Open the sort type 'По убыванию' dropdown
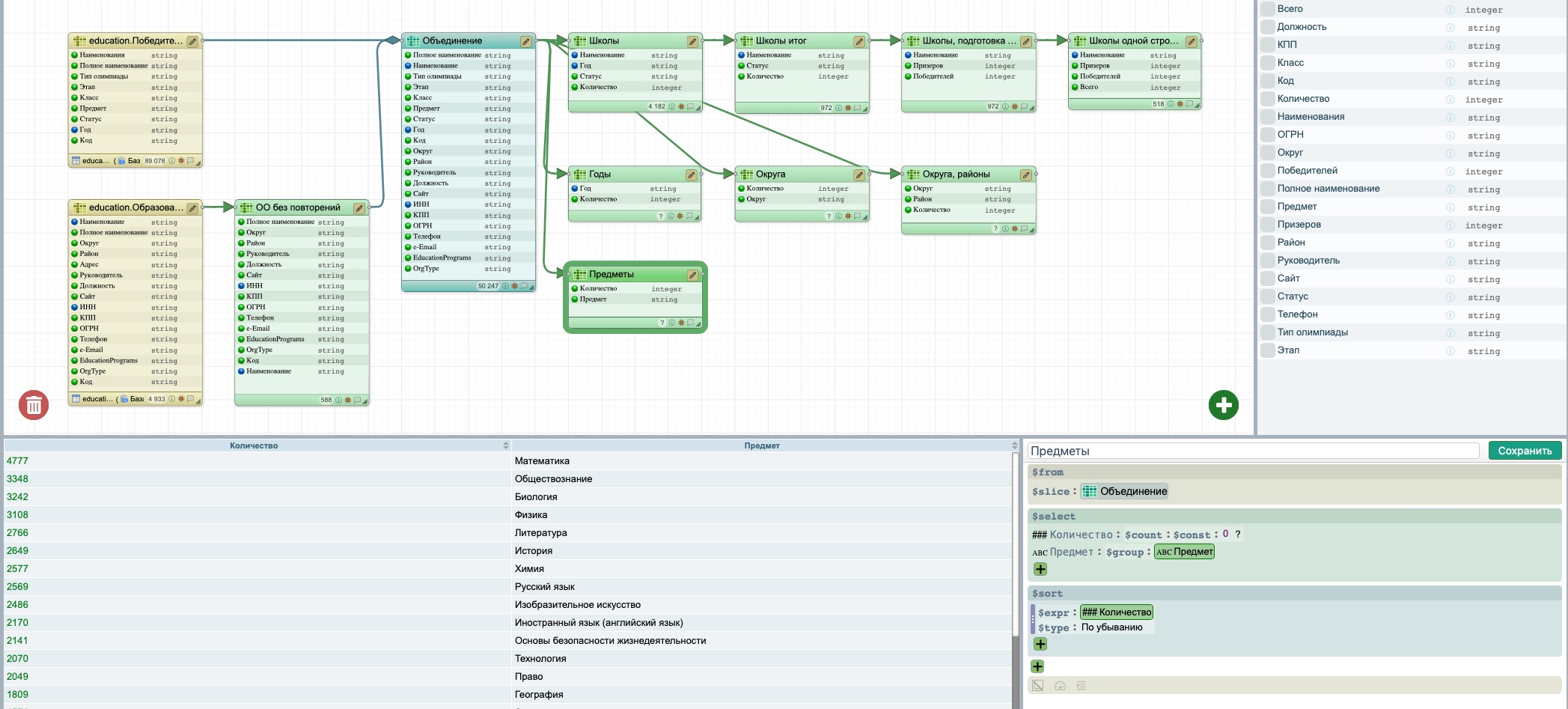The image size is (1568, 709). [1111, 627]
